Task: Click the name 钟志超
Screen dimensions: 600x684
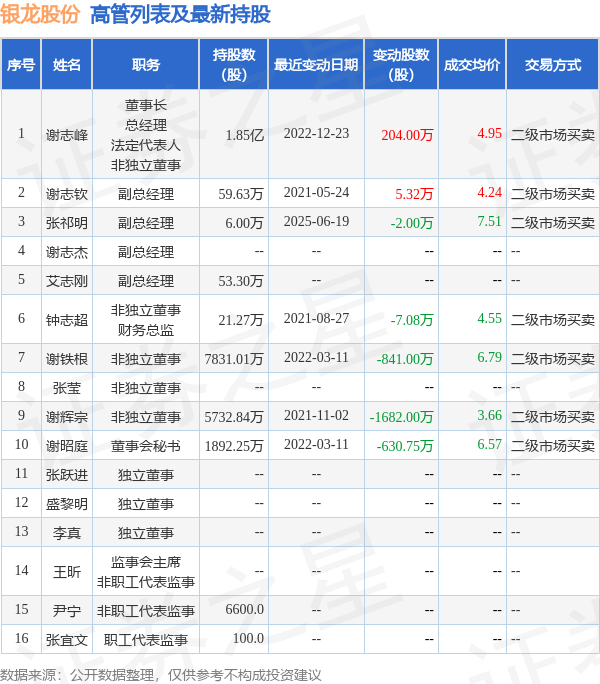Action: click(67, 320)
